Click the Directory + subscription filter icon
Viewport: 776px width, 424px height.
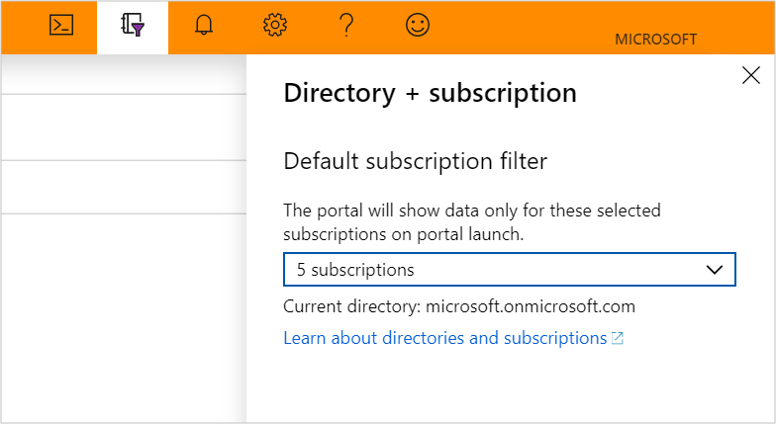point(133,27)
